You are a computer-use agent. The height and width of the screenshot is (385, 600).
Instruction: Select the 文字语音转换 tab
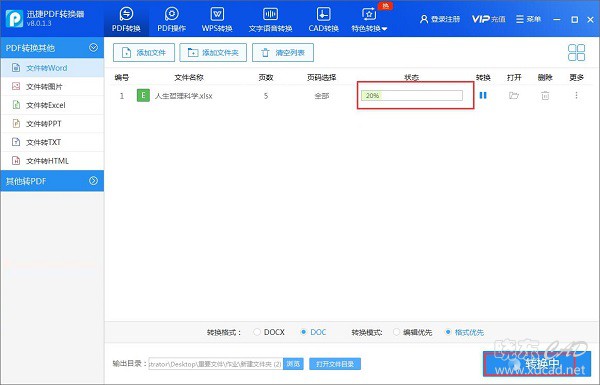(x=270, y=19)
